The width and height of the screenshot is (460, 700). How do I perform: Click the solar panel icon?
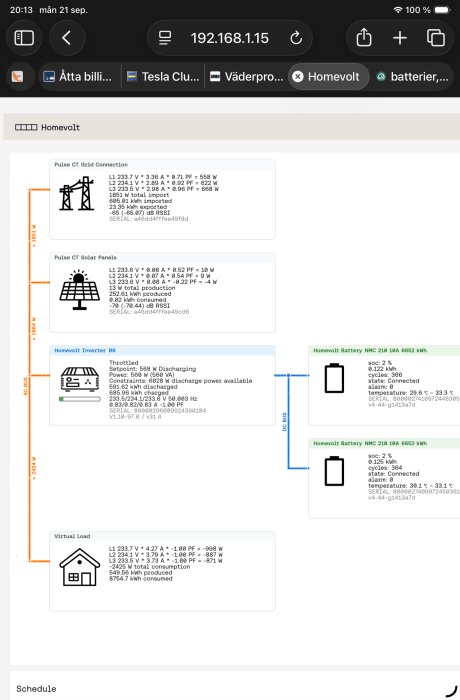(x=79, y=289)
